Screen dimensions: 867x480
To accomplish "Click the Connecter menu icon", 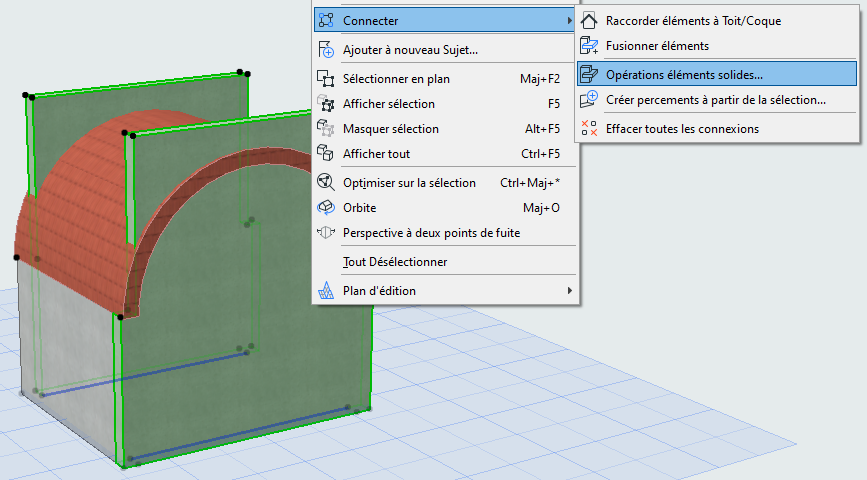I will tap(325, 20).
